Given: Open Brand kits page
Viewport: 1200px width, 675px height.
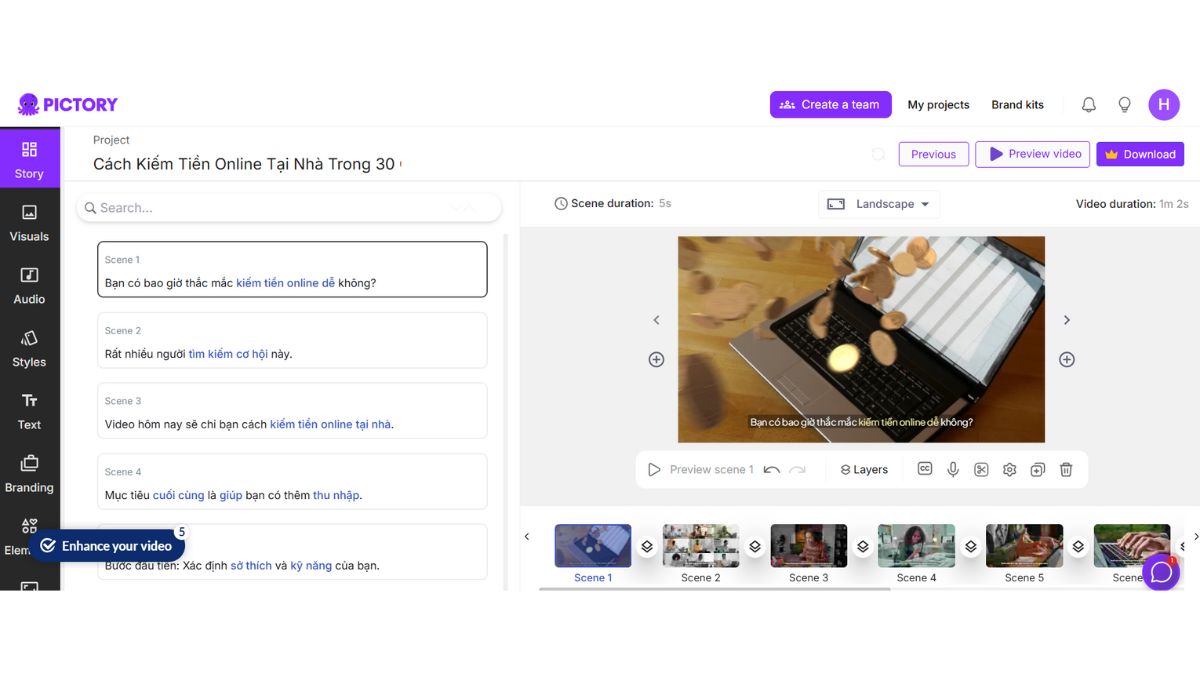Looking at the screenshot, I should (1017, 104).
